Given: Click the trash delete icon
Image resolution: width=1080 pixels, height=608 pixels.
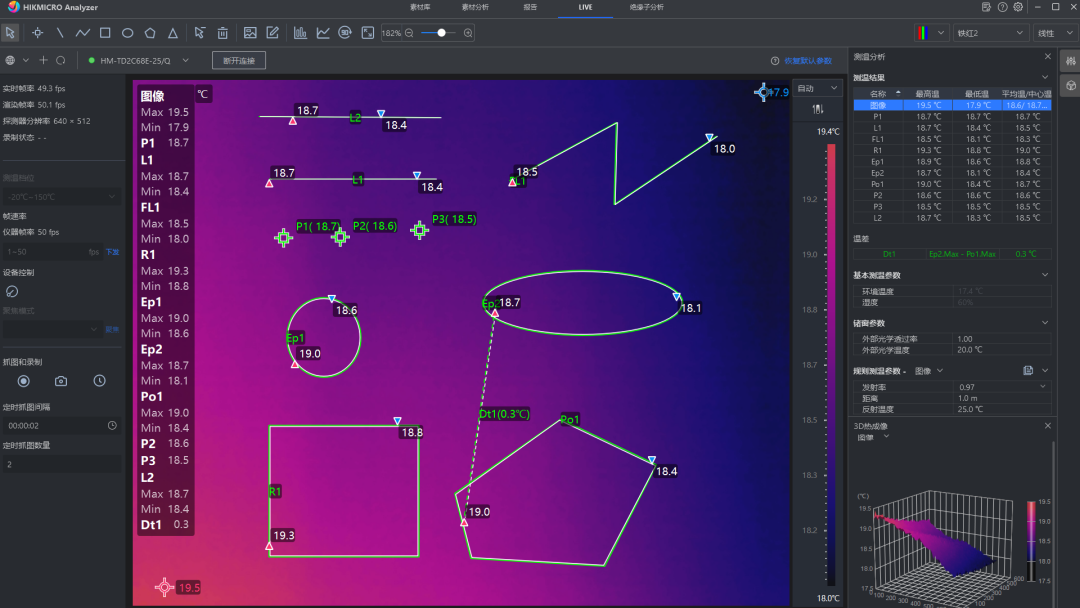Looking at the screenshot, I should pos(222,33).
